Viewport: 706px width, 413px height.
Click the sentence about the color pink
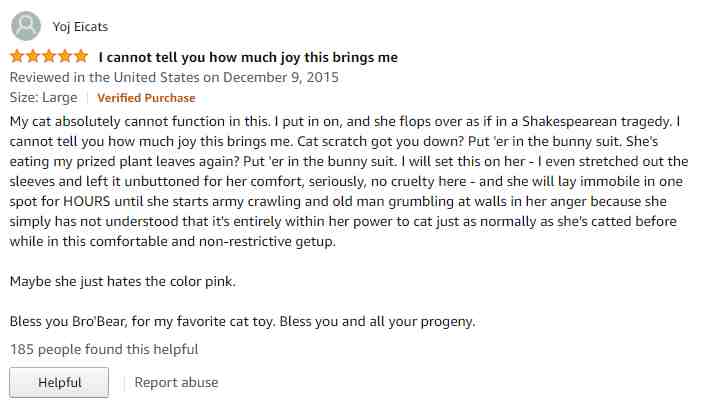(122, 281)
